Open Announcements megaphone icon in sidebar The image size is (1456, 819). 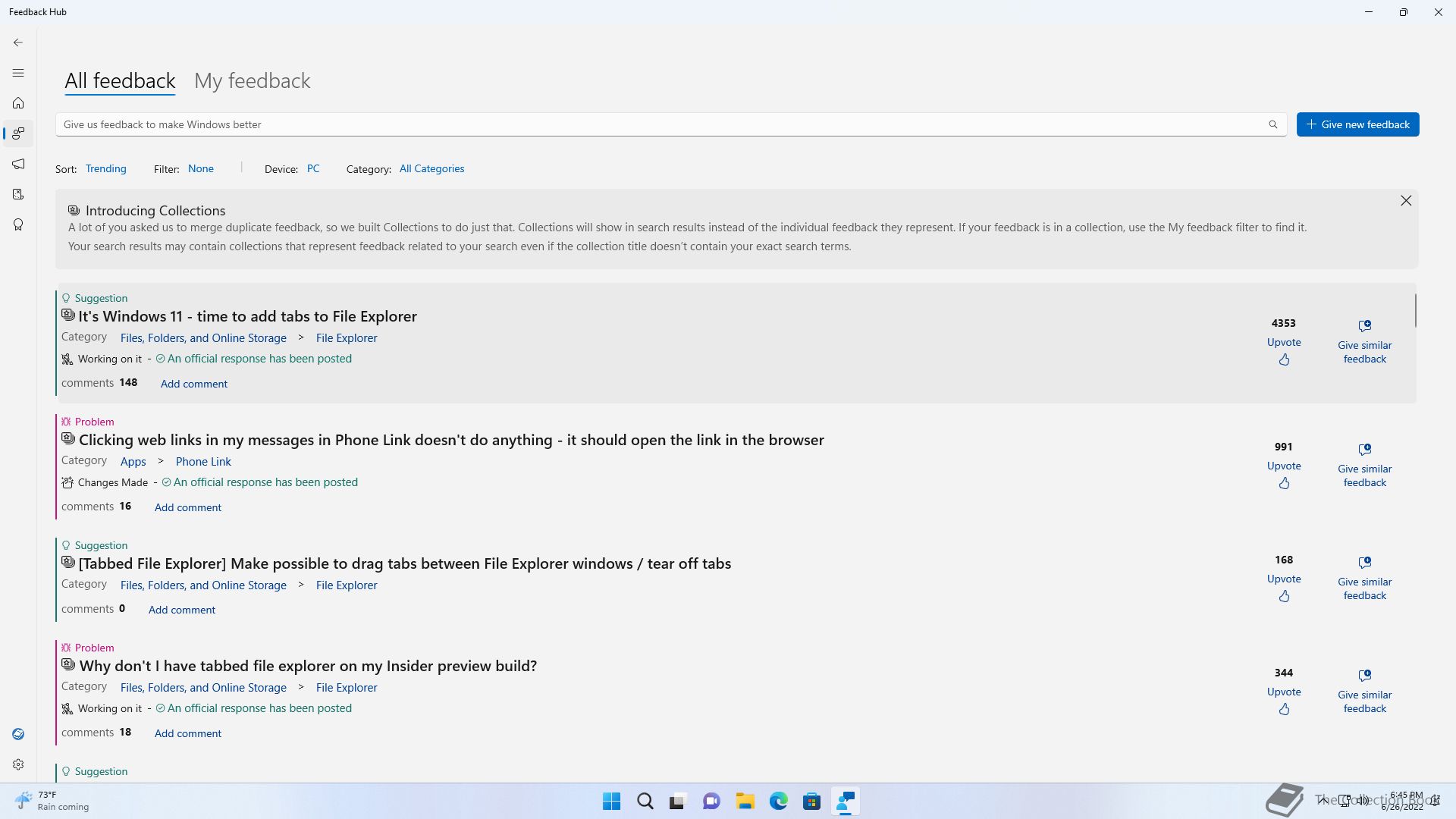coord(18,164)
